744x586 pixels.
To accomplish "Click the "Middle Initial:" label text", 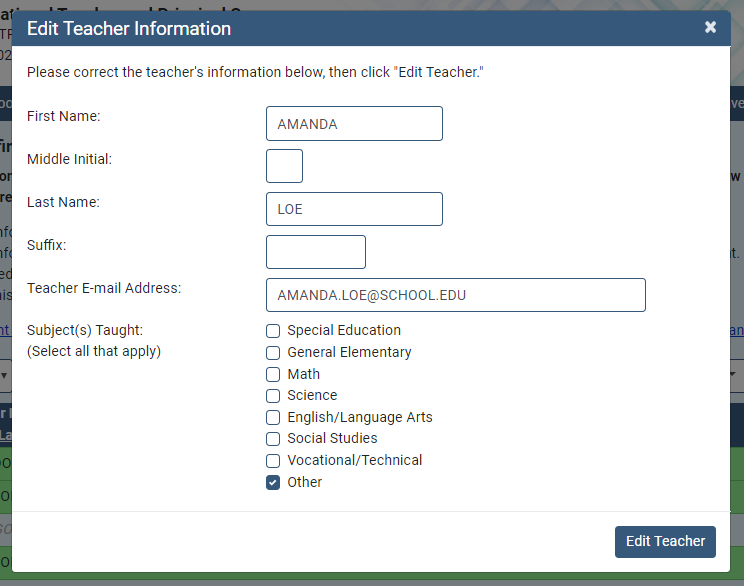I will coord(69,159).
